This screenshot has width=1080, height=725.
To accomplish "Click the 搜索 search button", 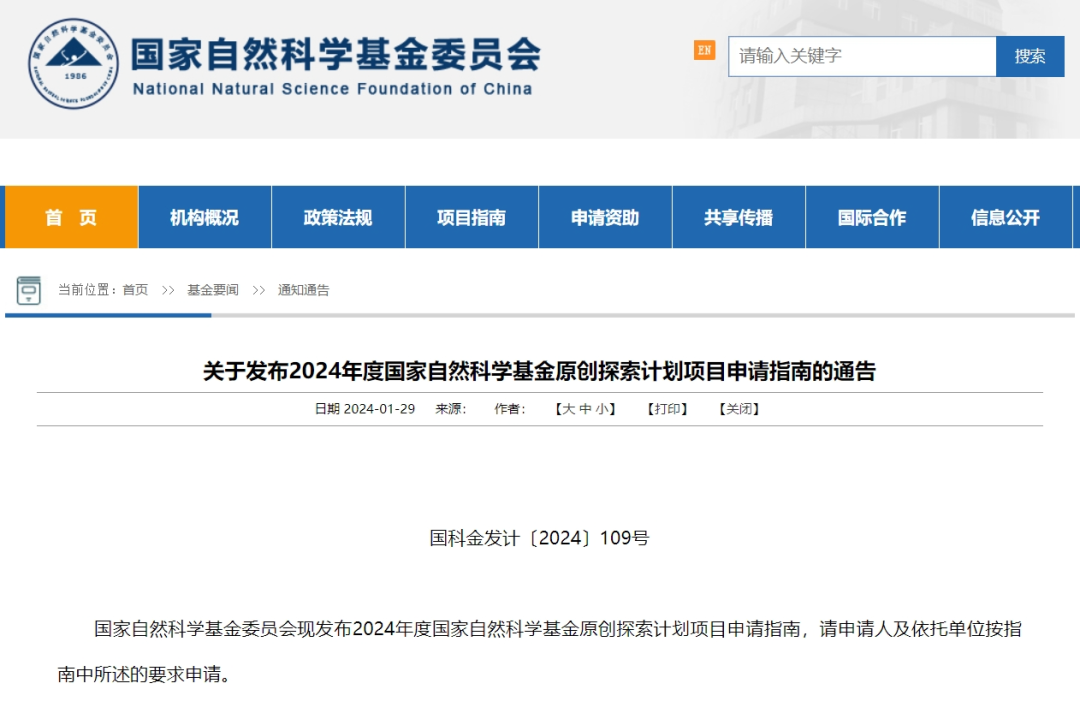I will pyautogui.click(x=1030, y=56).
